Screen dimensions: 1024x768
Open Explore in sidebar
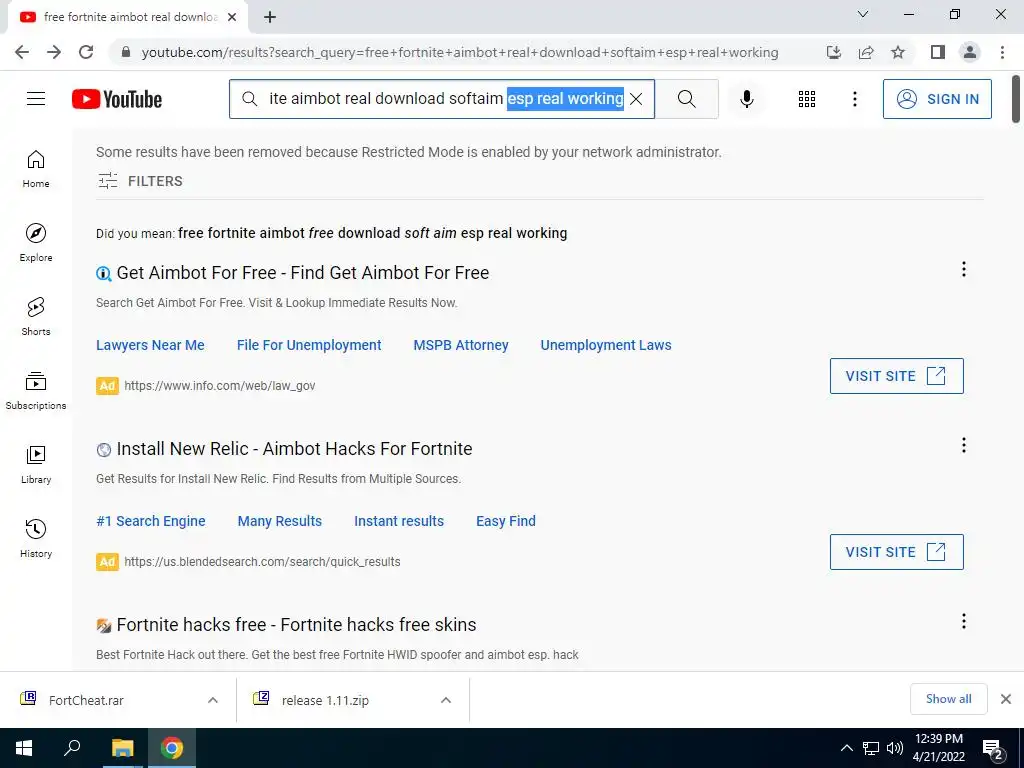(x=36, y=243)
